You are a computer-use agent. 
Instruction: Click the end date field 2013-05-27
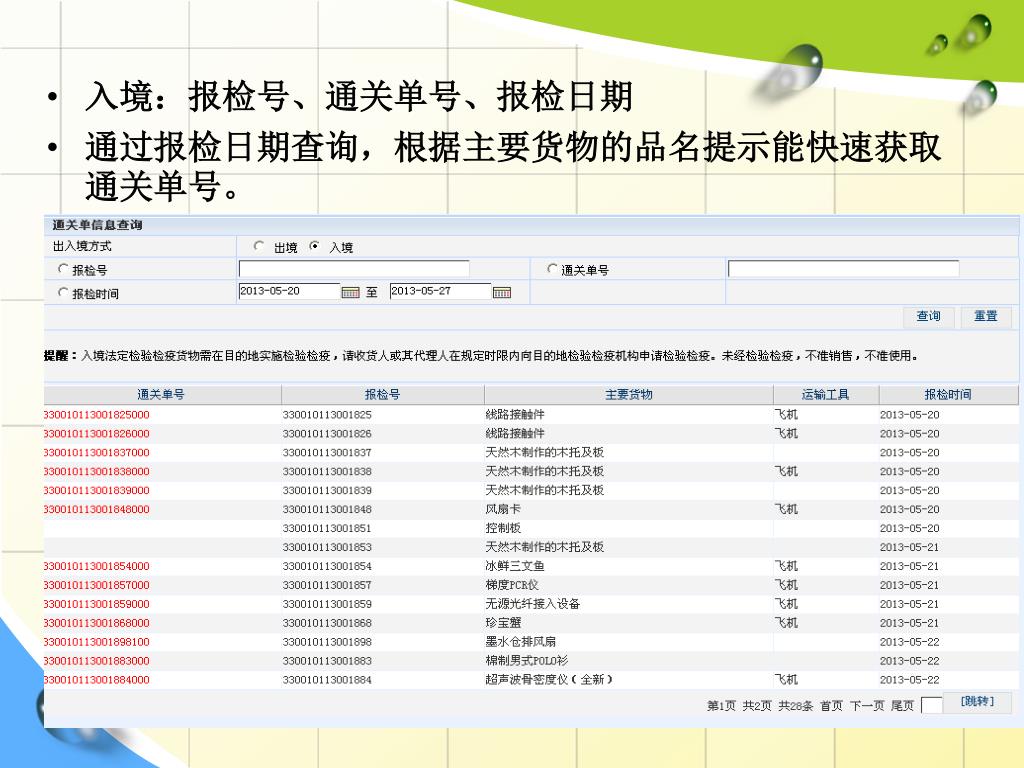[x=440, y=291]
